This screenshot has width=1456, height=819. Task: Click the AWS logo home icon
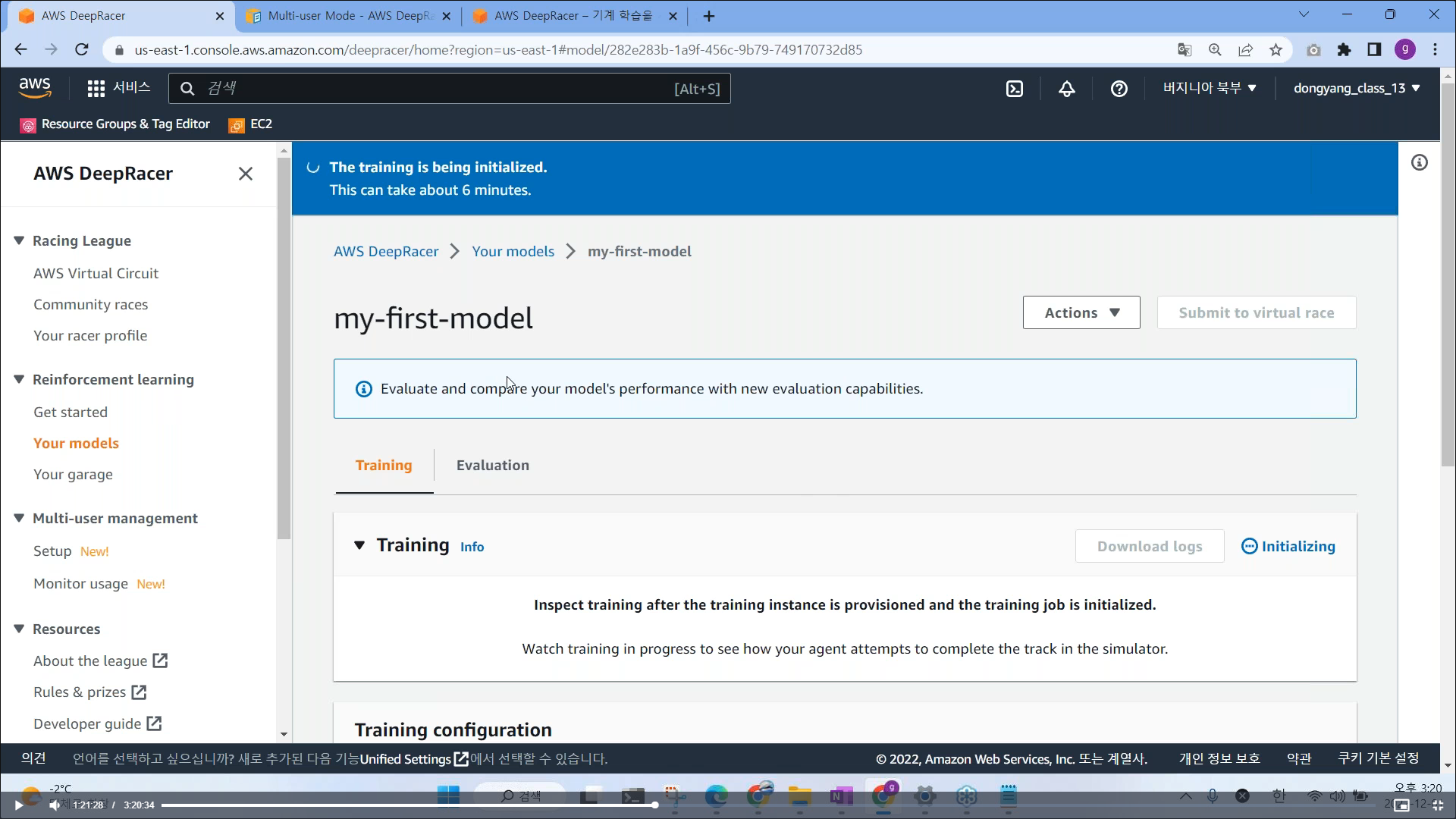(x=35, y=88)
